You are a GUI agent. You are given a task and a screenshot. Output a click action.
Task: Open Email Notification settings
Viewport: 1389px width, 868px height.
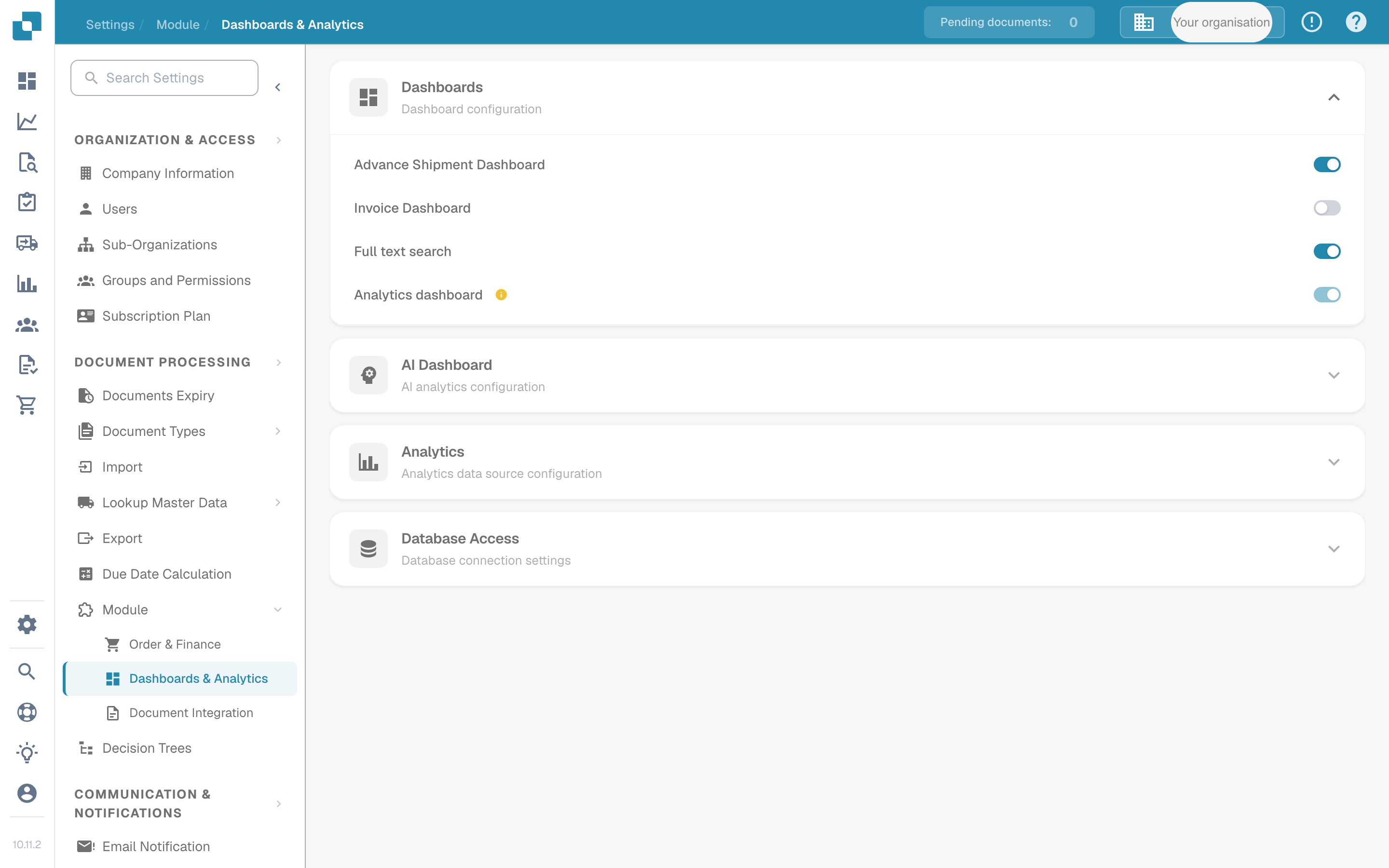(156, 846)
